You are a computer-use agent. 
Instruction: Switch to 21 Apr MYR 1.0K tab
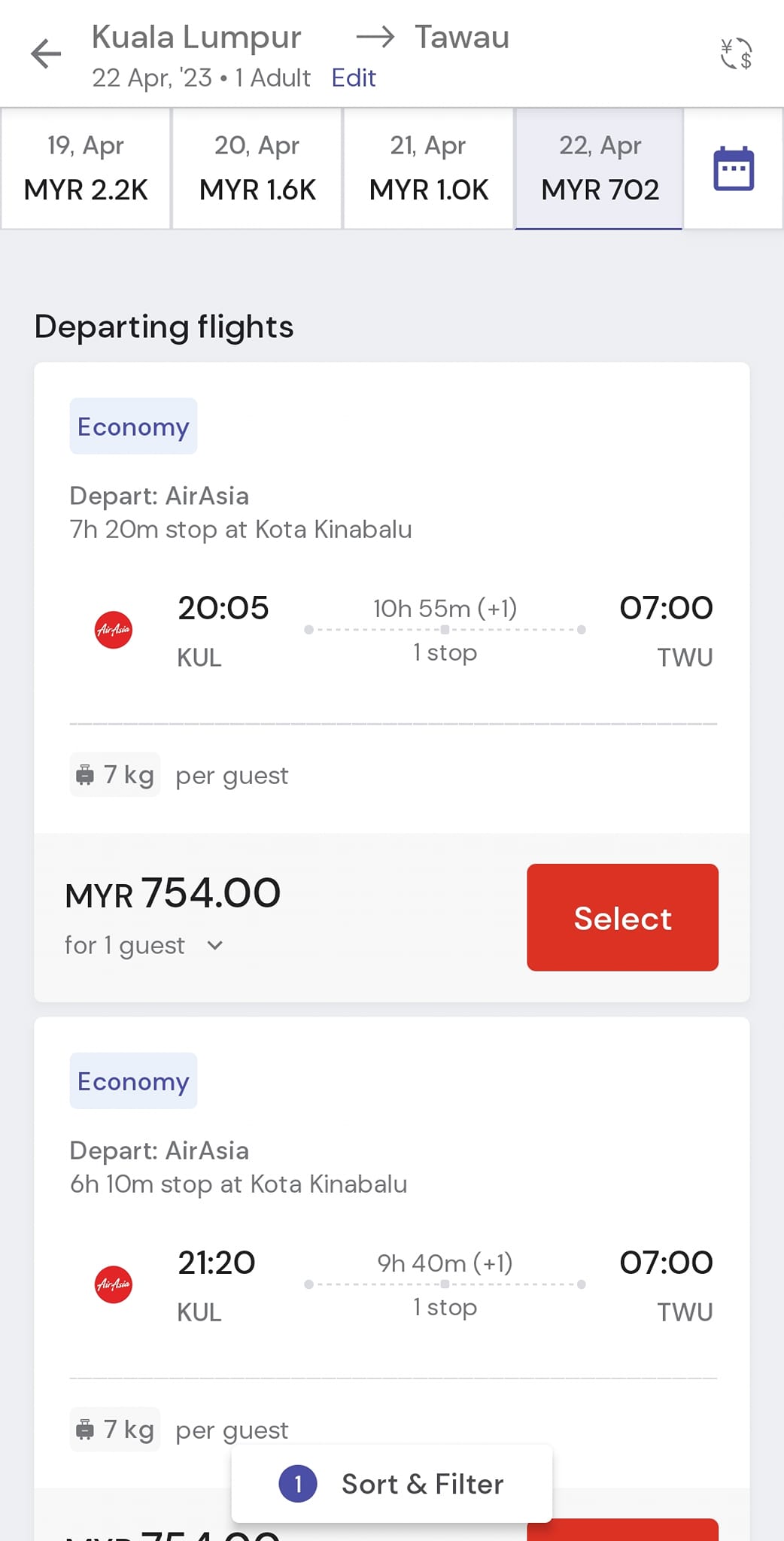pyautogui.click(x=429, y=169)
